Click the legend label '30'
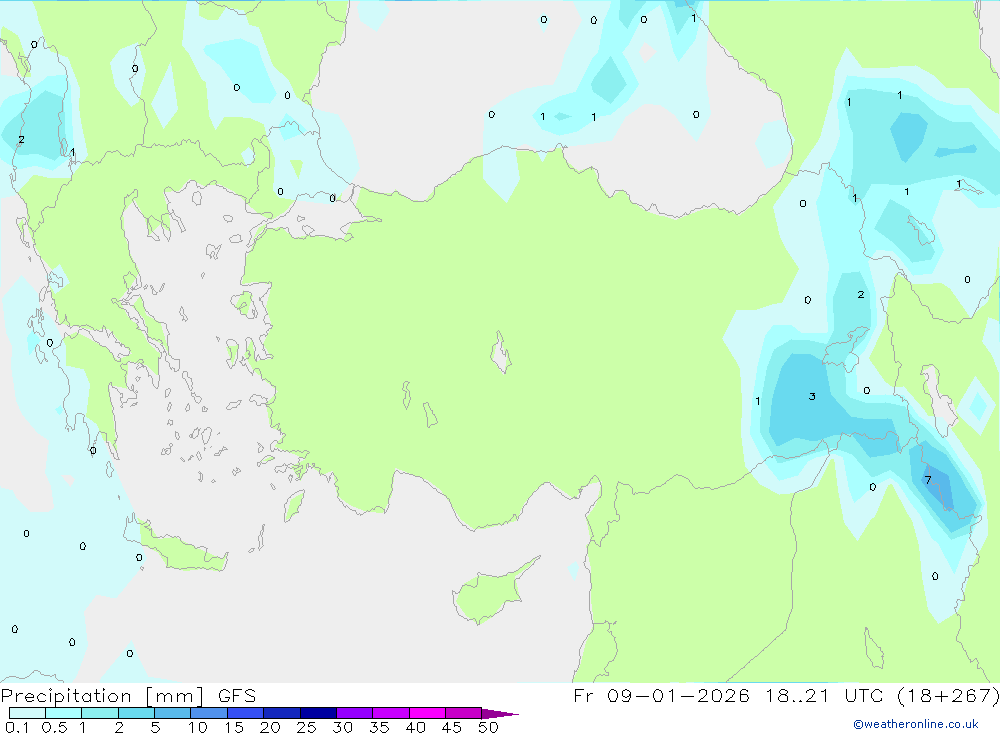This screenshot has width=1000, height=733. click(342, 727)
